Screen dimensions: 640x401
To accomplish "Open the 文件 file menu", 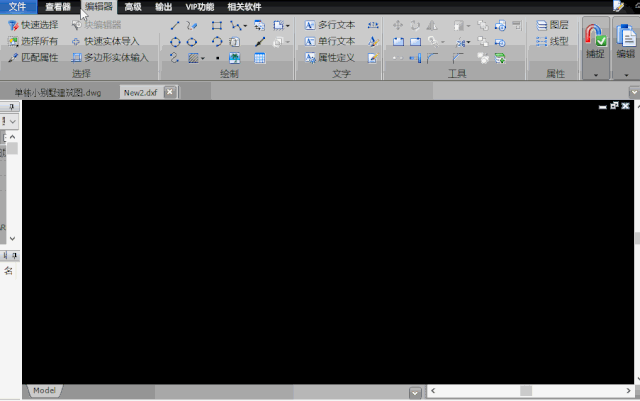I will coord(17,6).
